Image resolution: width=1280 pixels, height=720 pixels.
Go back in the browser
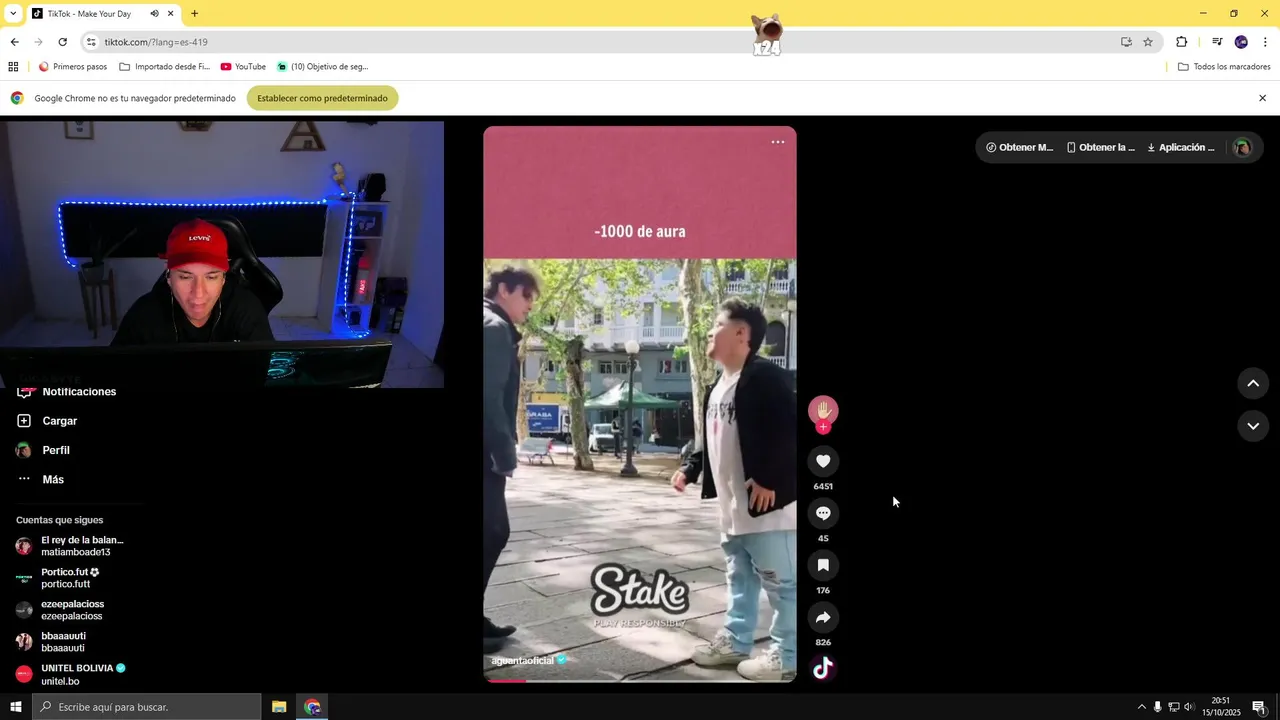coord(14,42)
